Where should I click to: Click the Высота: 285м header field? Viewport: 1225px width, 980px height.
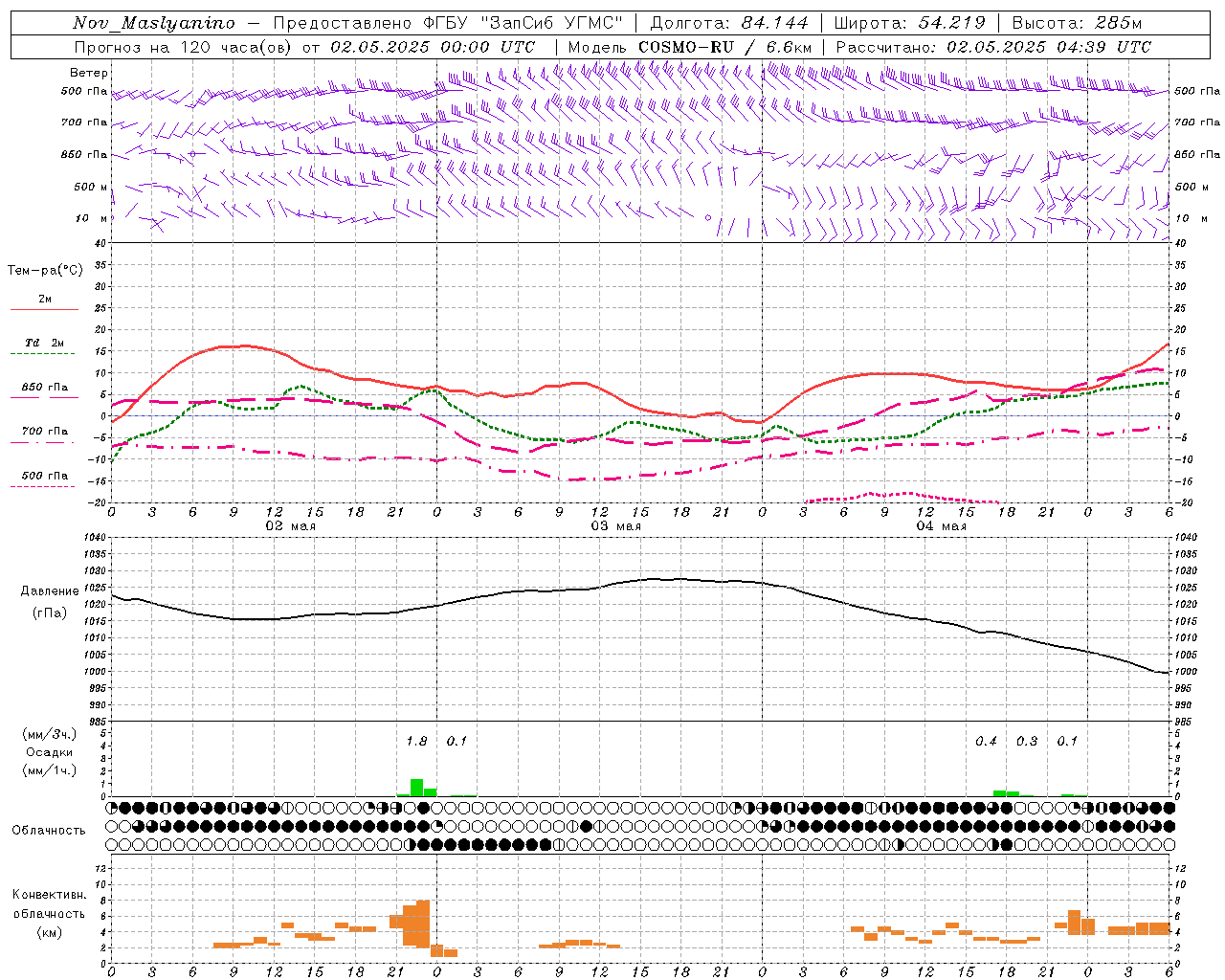pos(1077,23)
